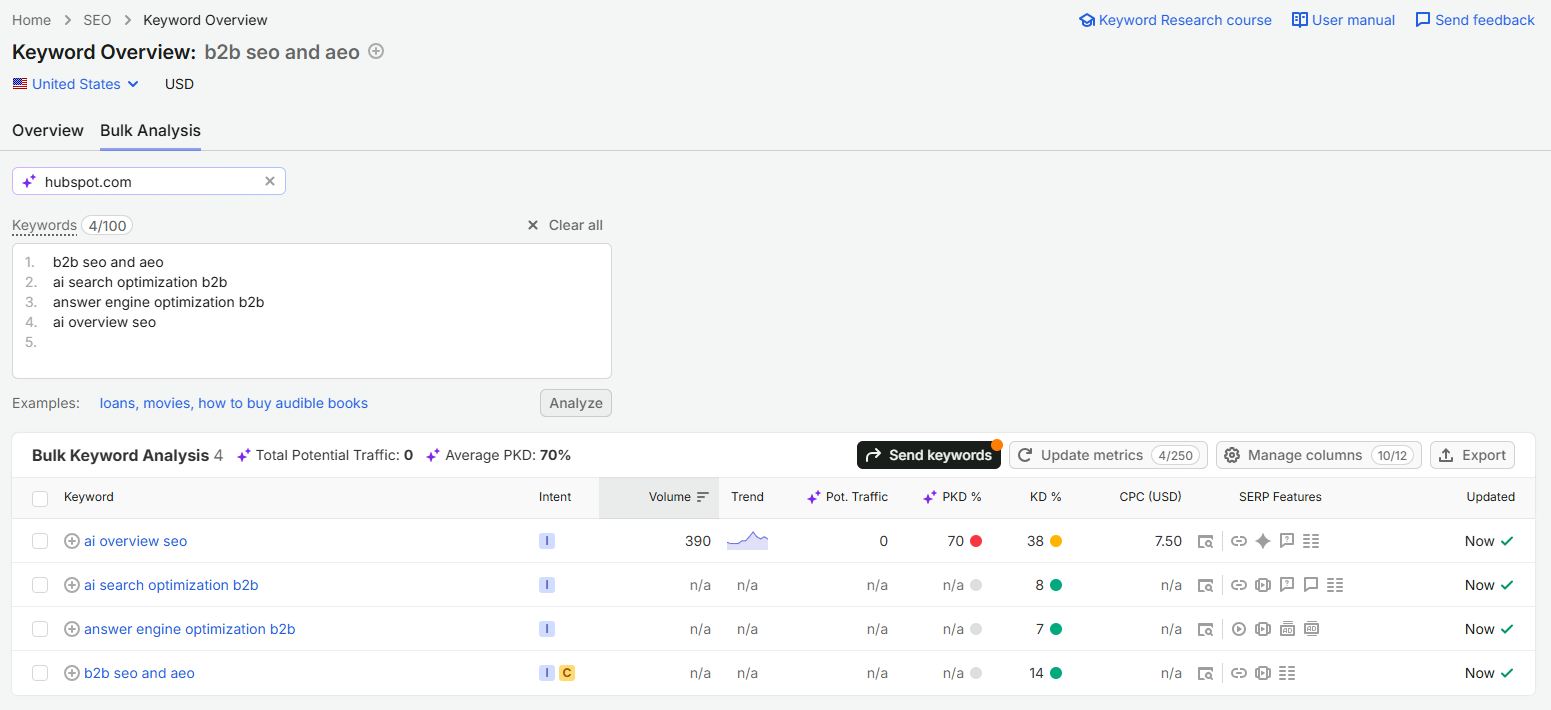
Task: Click the KD % column header
Action: coord(1046,497)
